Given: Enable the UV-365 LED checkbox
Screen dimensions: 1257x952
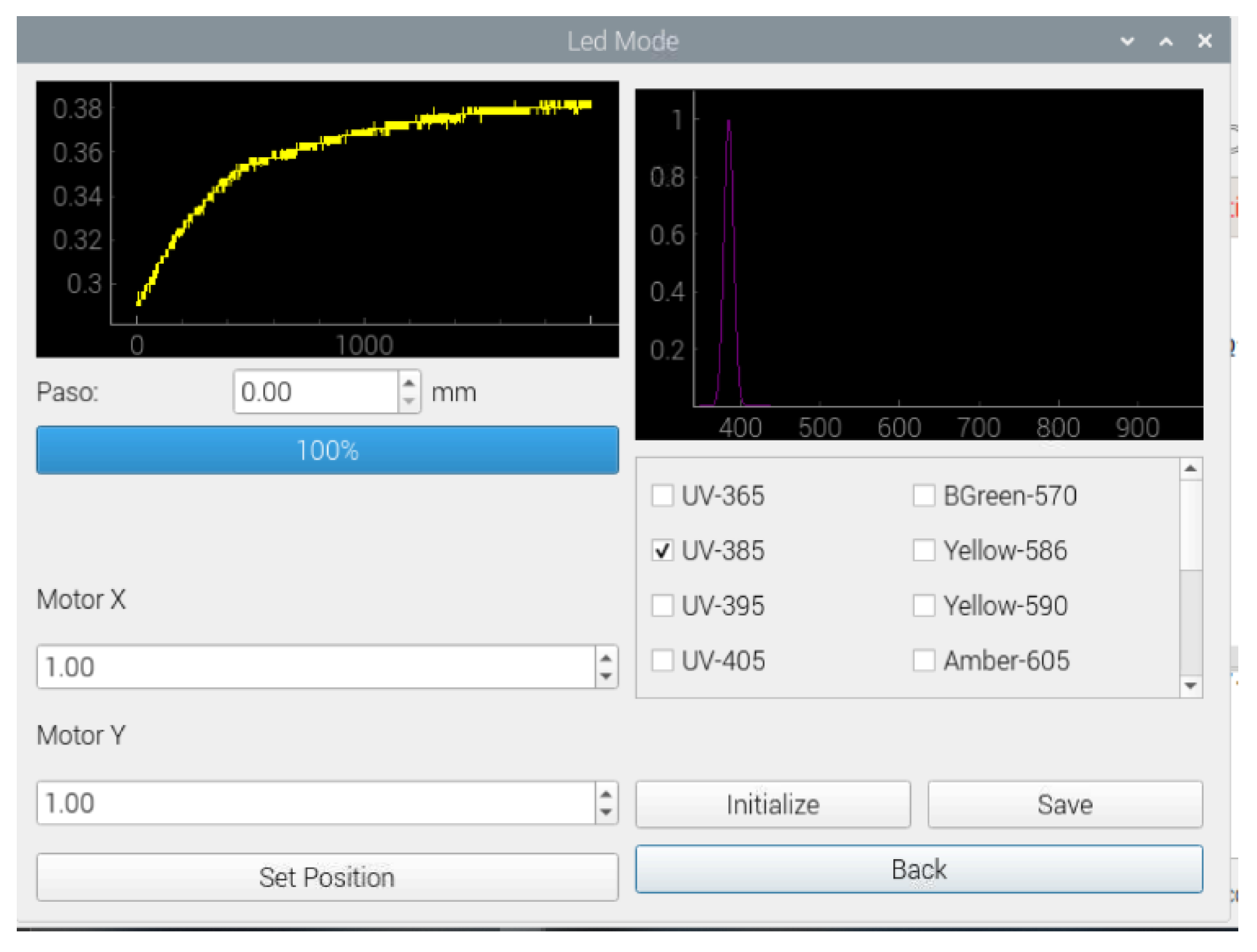Looking at the screenshot, I should (662, 496).
